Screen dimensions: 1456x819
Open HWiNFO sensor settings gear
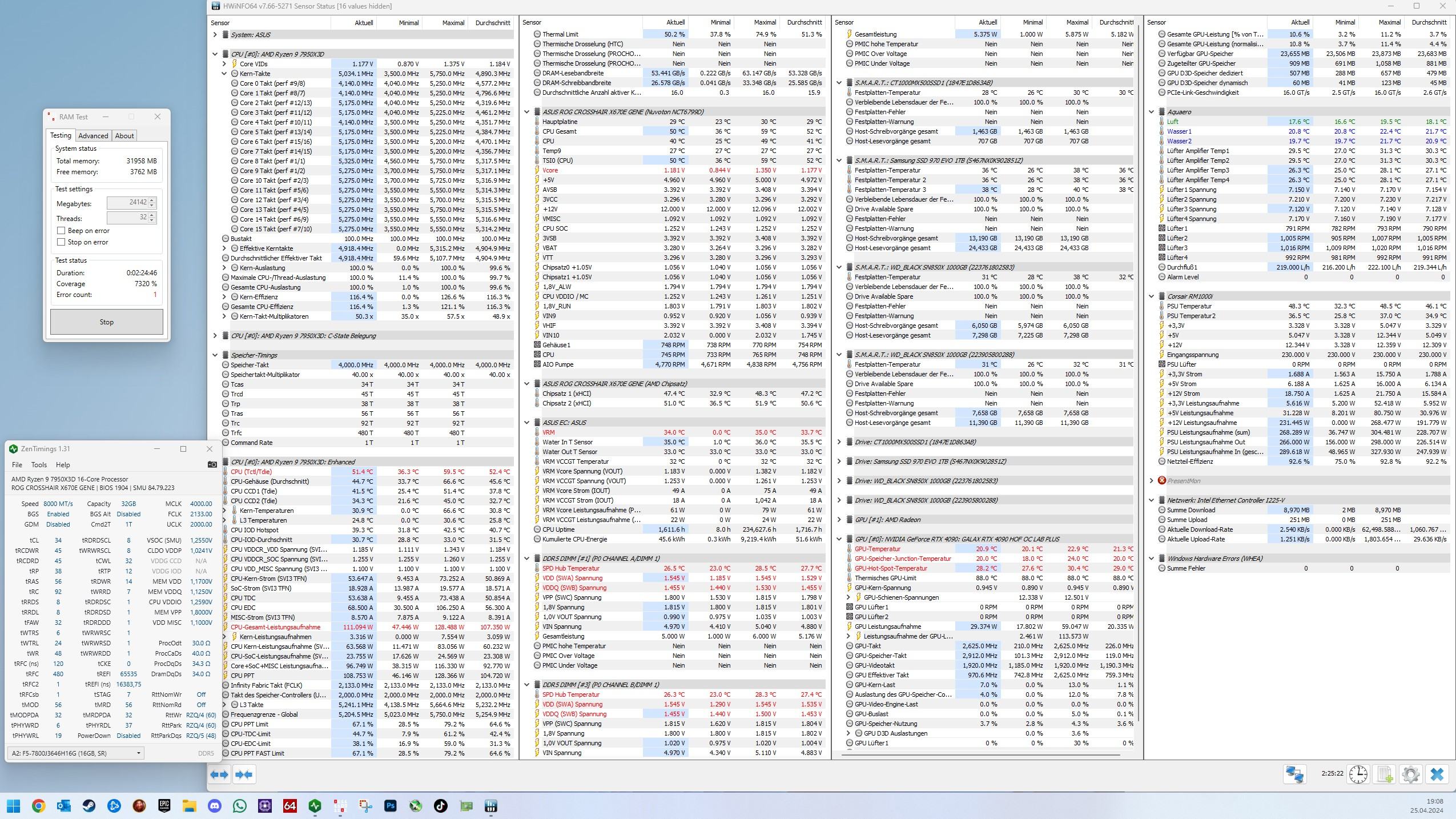(1410, 774)
